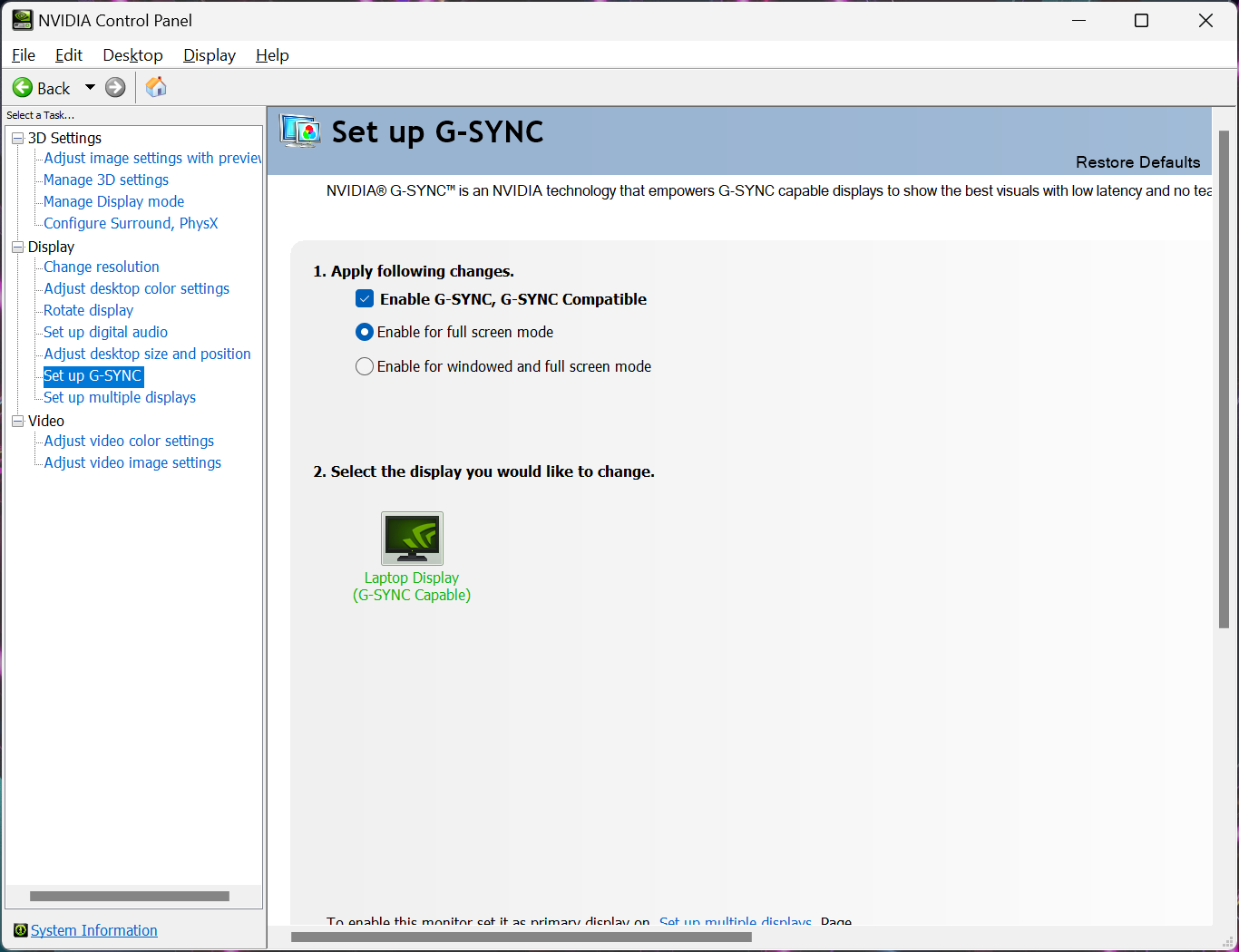
Task: Click the task tree horizontal scrollbar
Action: [130, 896]
